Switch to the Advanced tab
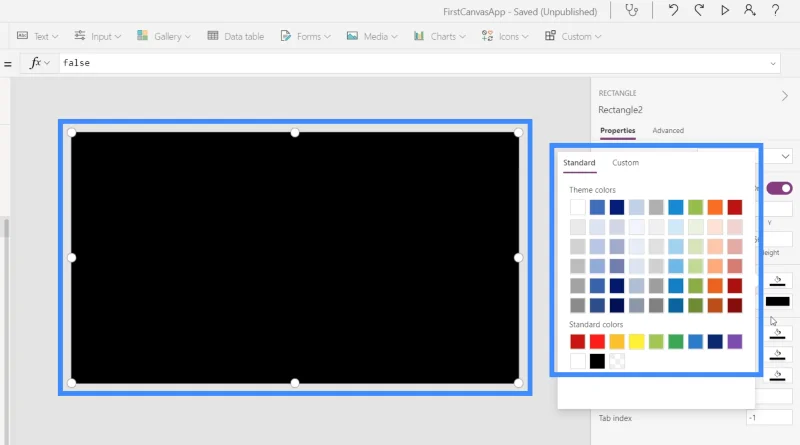The width and height of the screenshot is (800, 445). (668, 131)
